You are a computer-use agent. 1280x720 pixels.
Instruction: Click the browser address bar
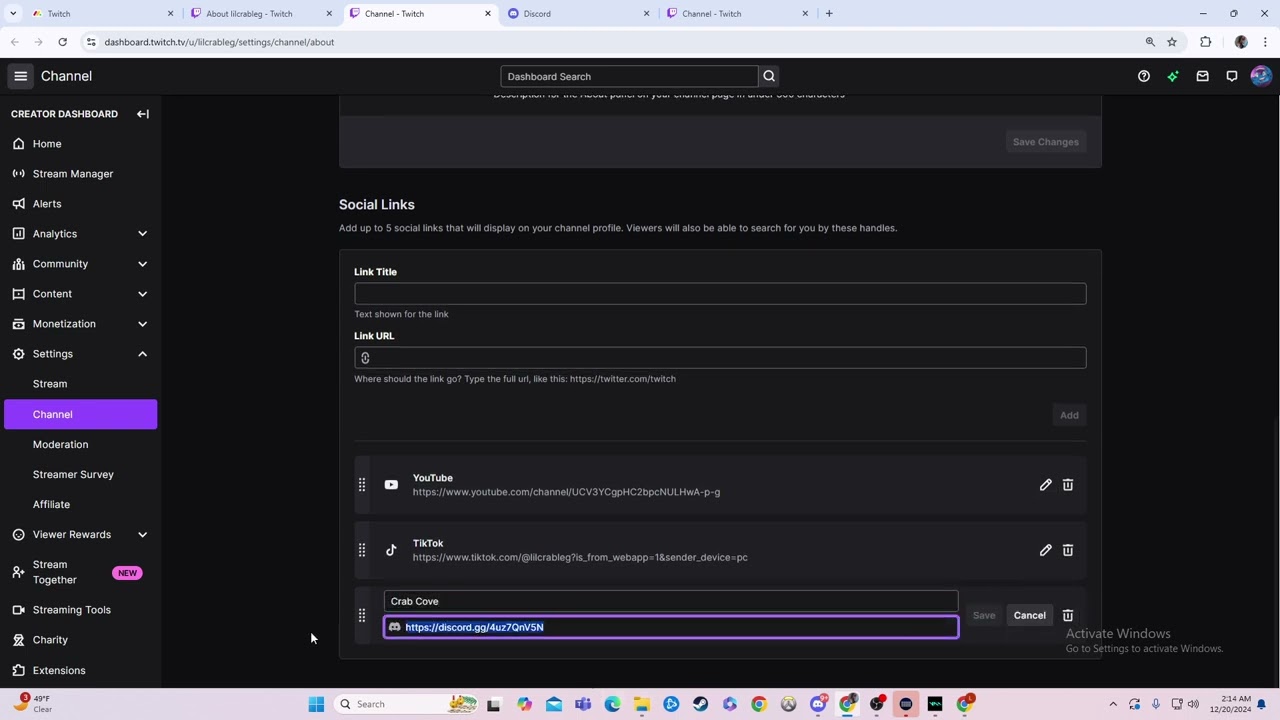[x=610, y=42]
